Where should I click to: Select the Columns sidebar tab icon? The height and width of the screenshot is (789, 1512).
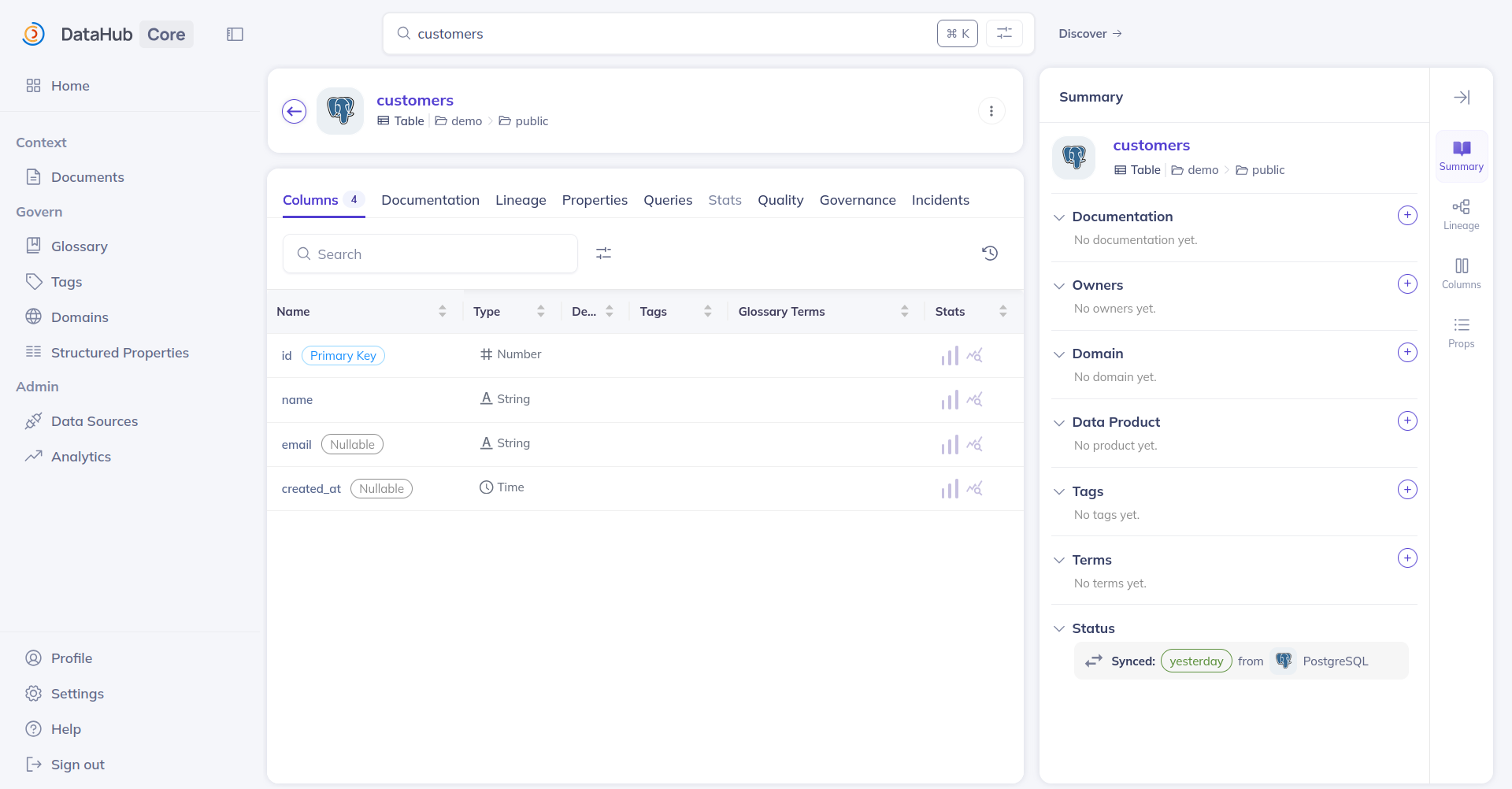click(1462, 273)
